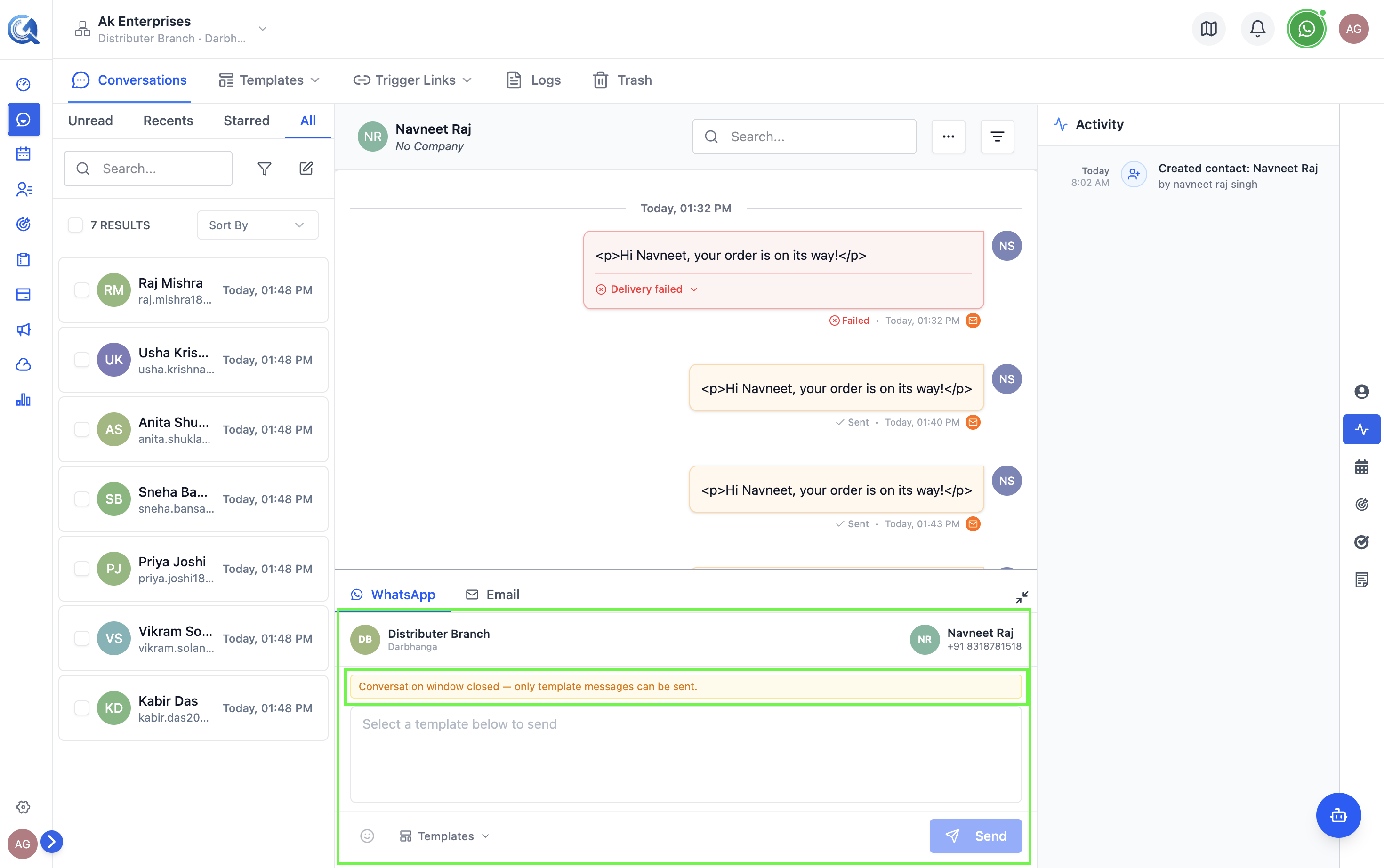Click the message search field in chat header
The height and width of the screenshot is (868, 1384).
coord(804,137)
